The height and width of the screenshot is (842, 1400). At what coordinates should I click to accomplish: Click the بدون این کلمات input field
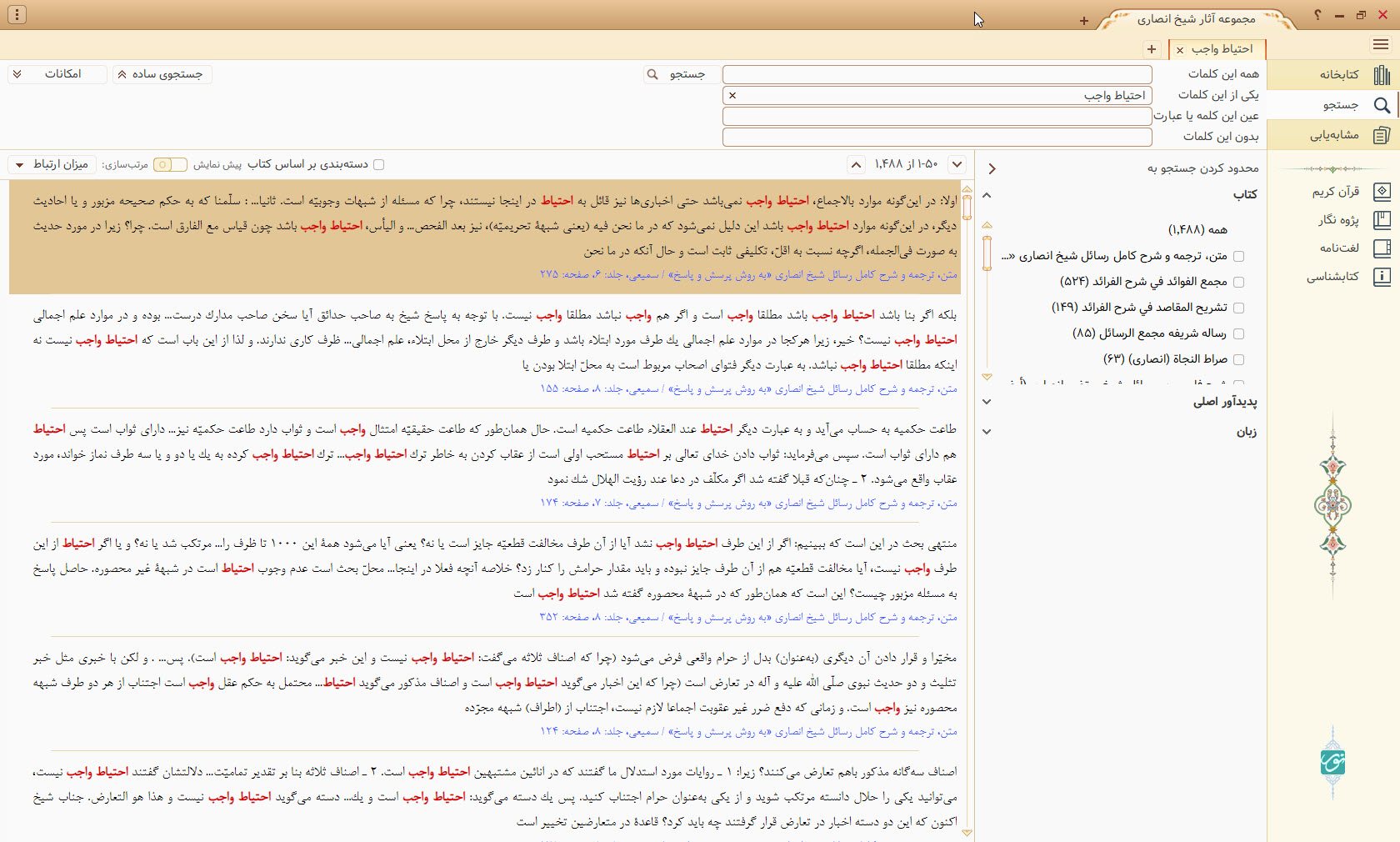pos(937,137)
